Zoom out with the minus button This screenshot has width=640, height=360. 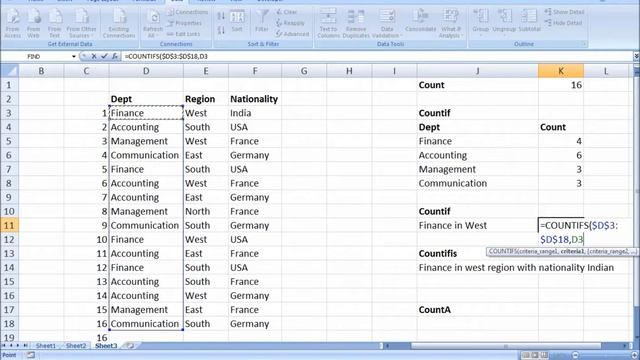click(x=575, y=355)
